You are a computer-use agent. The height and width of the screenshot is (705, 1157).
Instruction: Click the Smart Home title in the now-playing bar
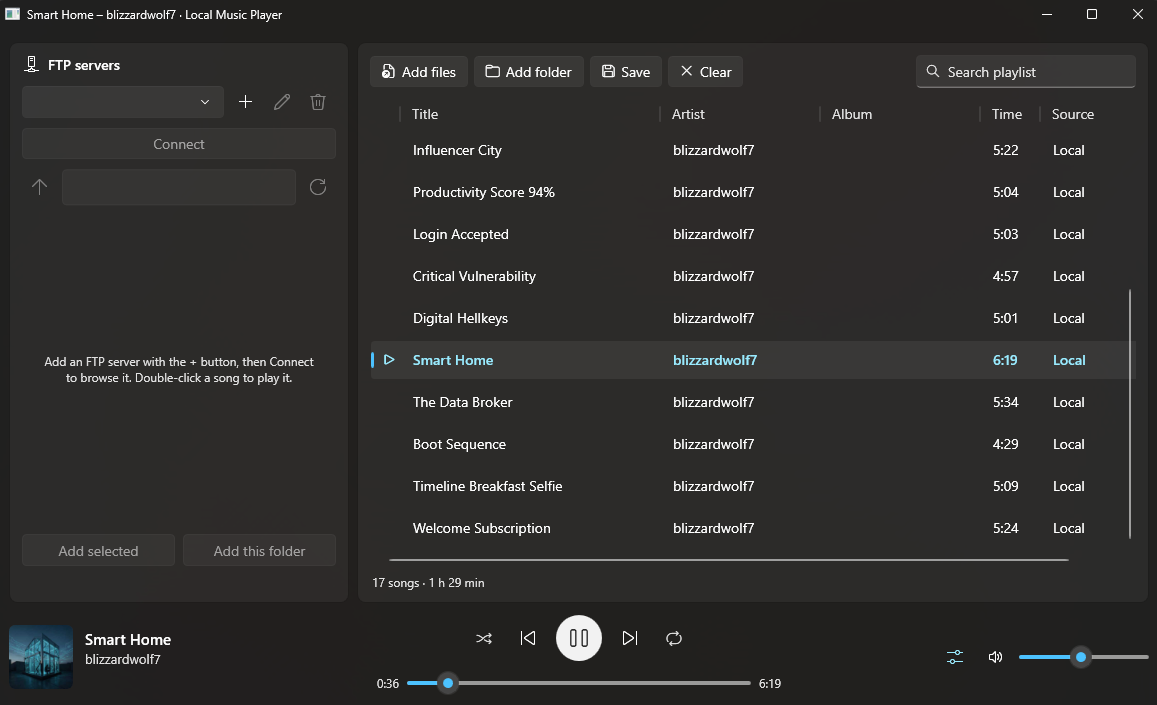click(128, 639)
